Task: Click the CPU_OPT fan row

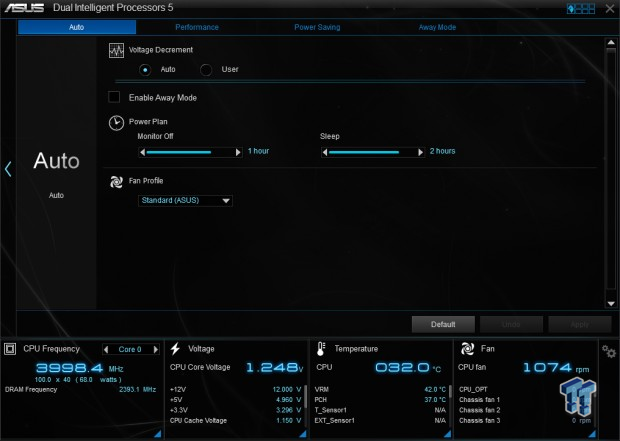Action: coord(525,390)
